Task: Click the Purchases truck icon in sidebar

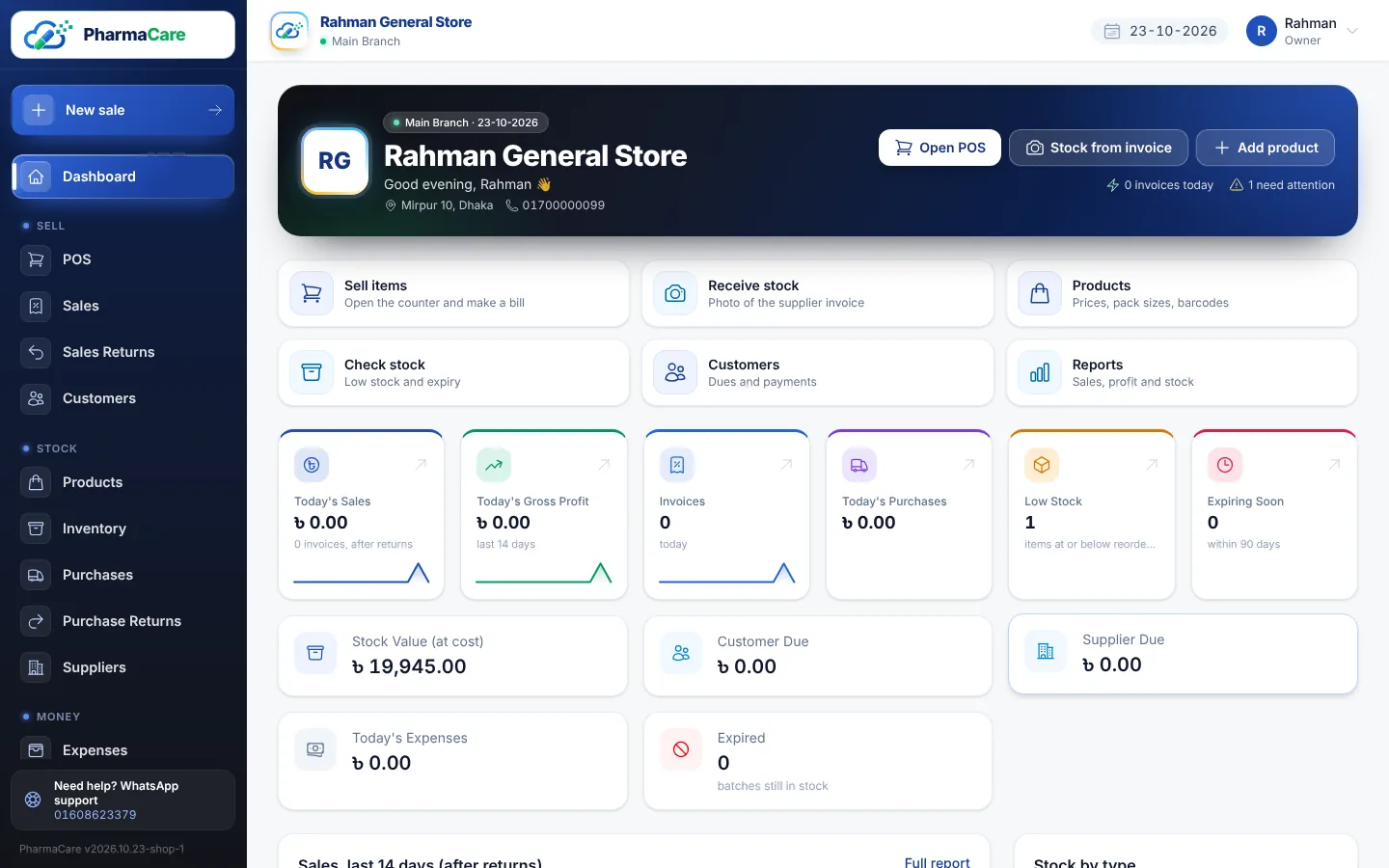Action: point(36,575)
